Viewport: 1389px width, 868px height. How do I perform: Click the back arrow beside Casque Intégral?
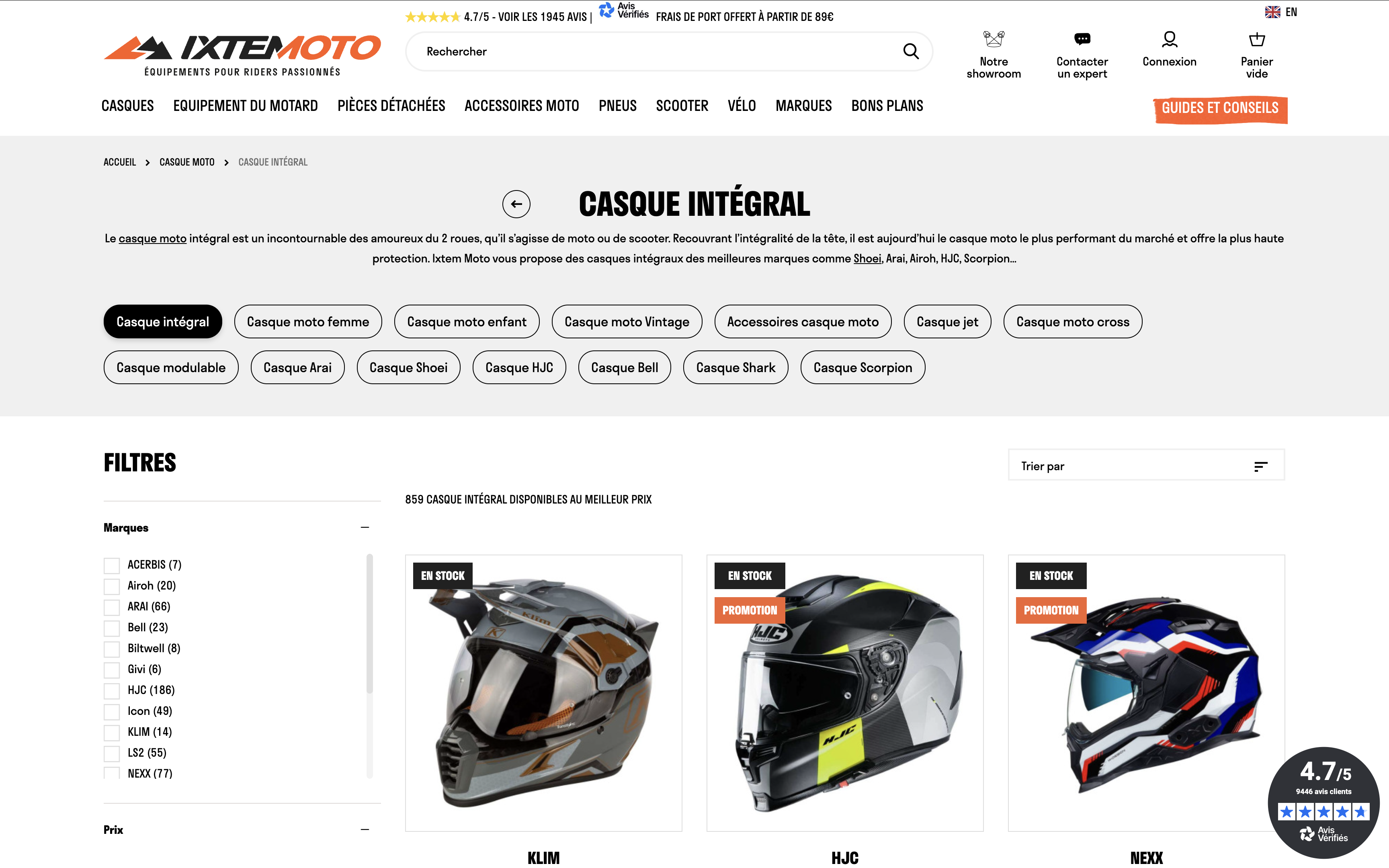[x=516, y=204]
